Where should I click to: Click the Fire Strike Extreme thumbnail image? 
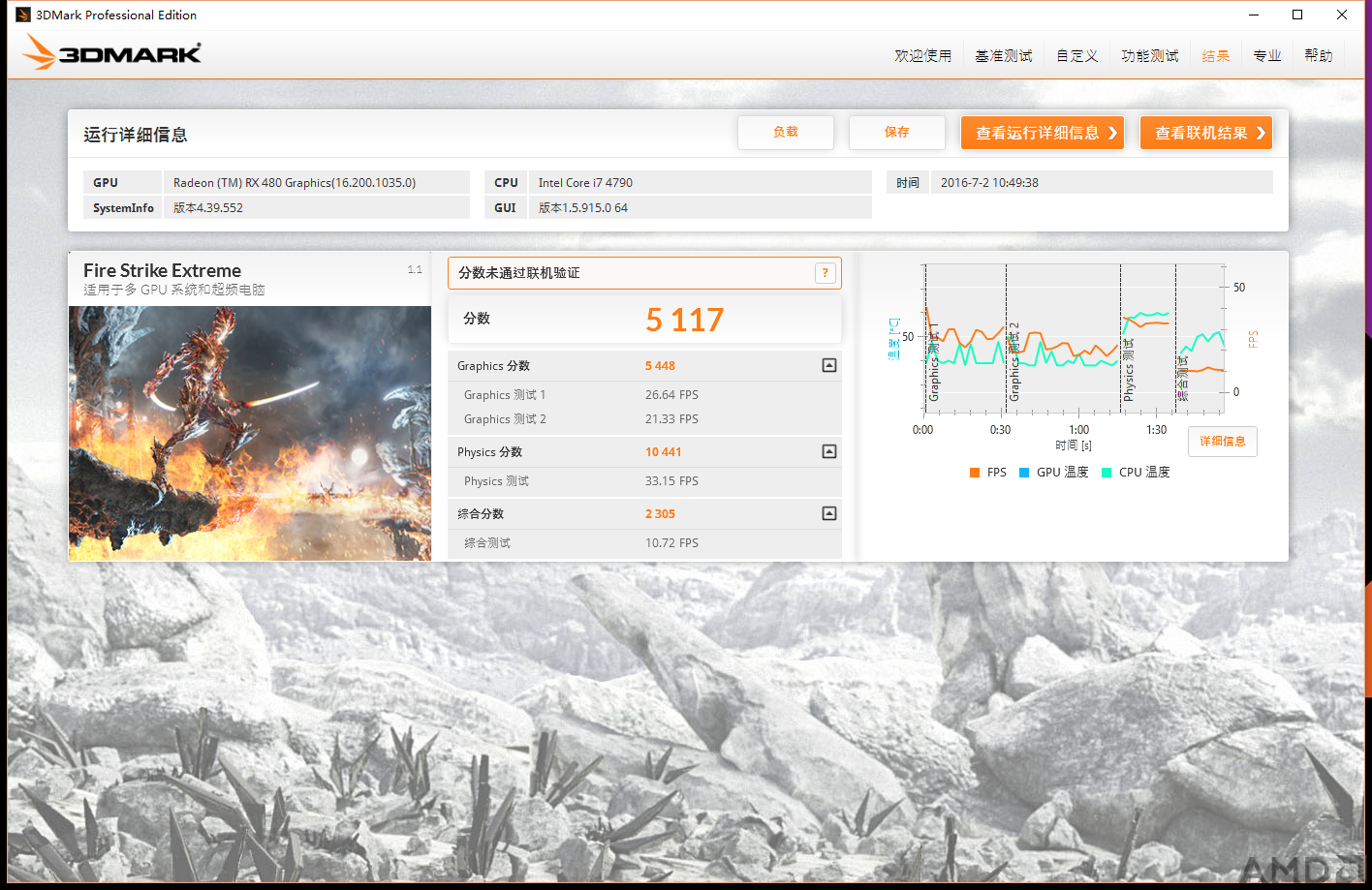pos(250,433)
